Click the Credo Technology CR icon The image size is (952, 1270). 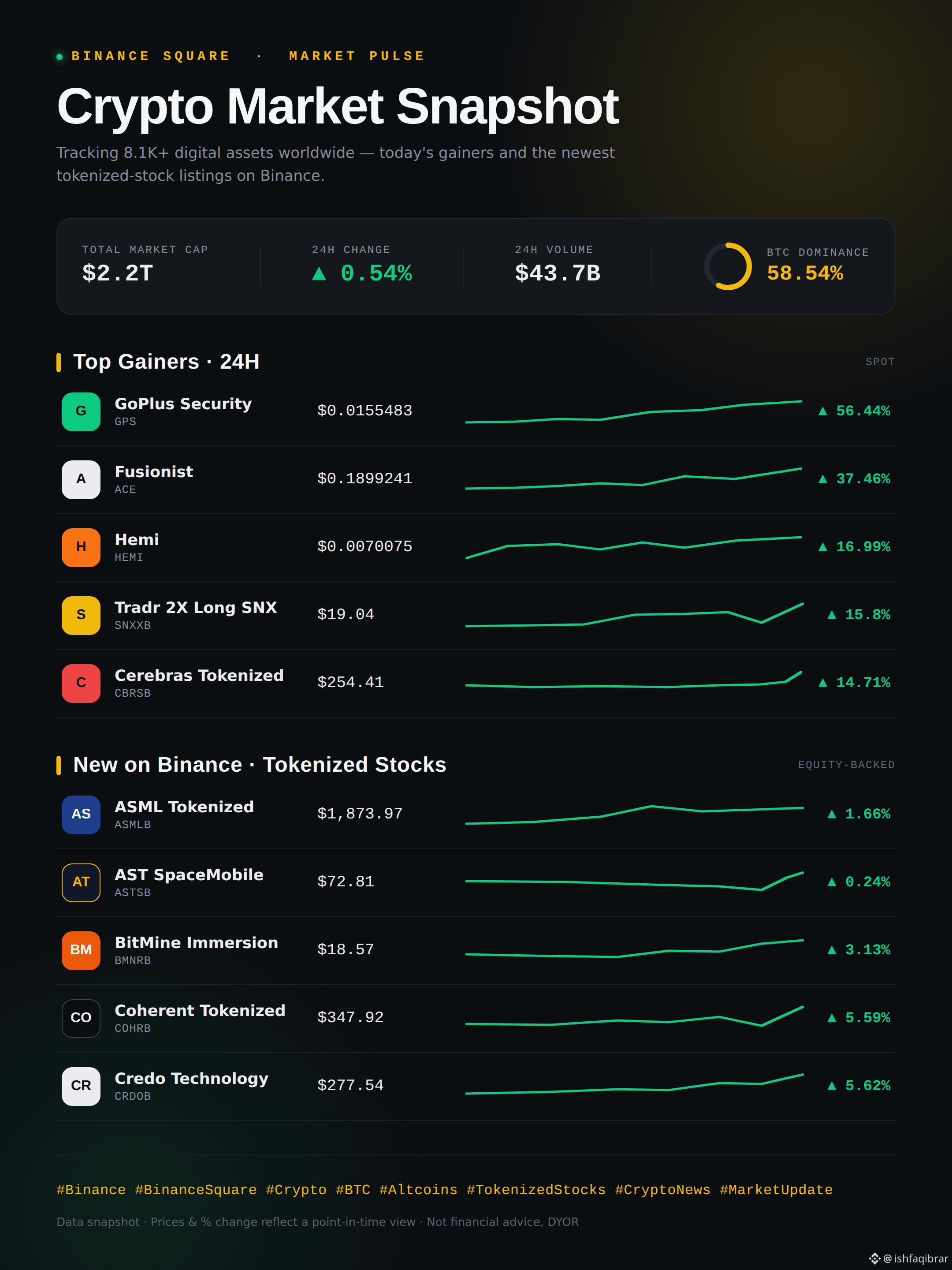[81, 1086]
